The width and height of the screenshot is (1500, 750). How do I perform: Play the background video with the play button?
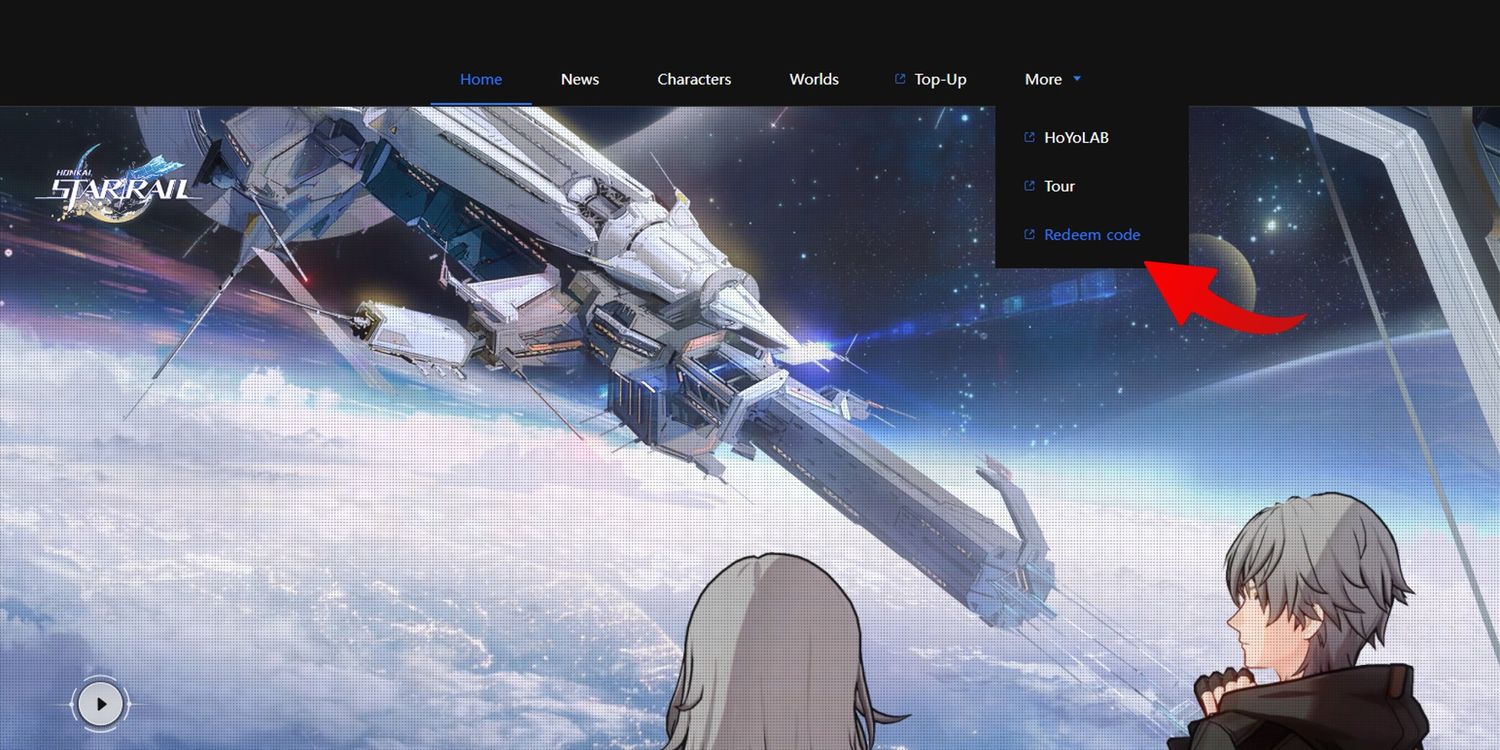click(x=101, y=704)
